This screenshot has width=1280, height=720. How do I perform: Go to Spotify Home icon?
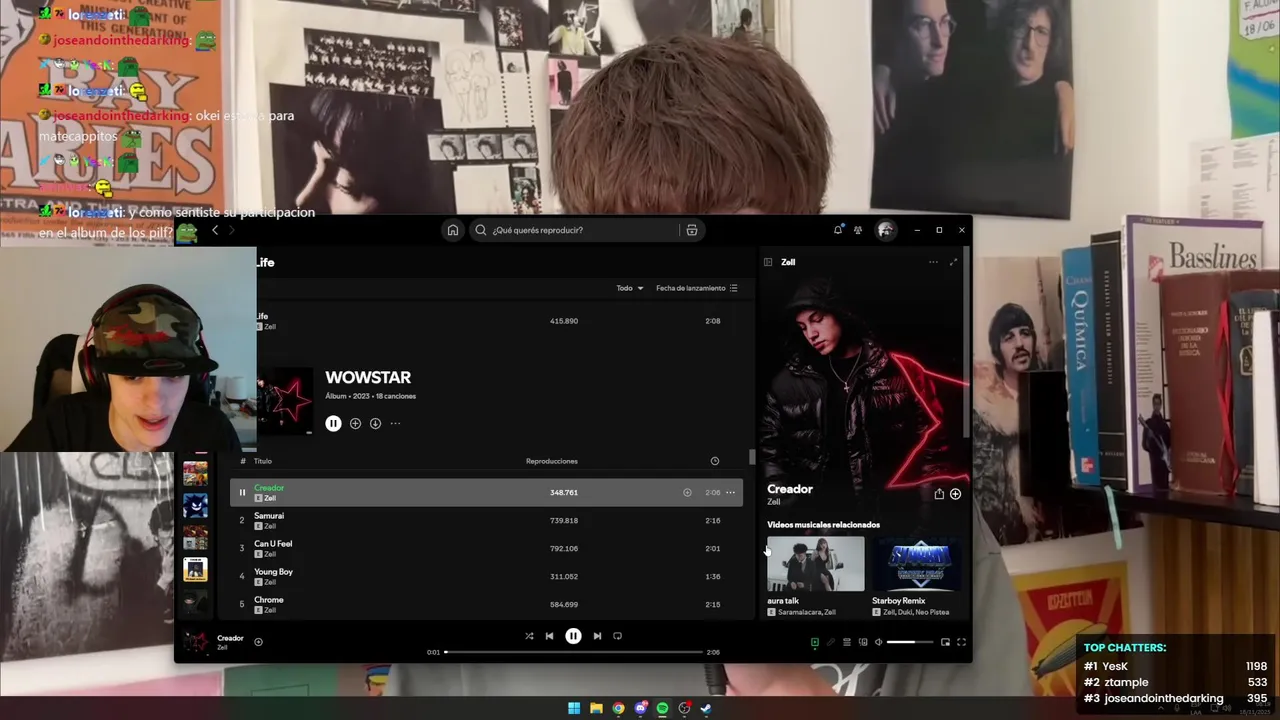tap(453, 230)
